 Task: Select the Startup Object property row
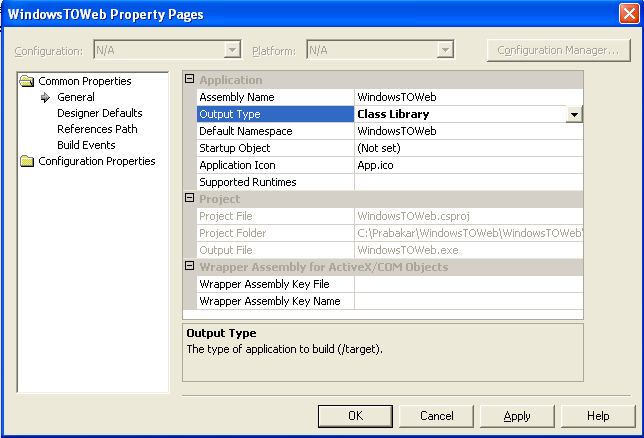pos(390,148)
